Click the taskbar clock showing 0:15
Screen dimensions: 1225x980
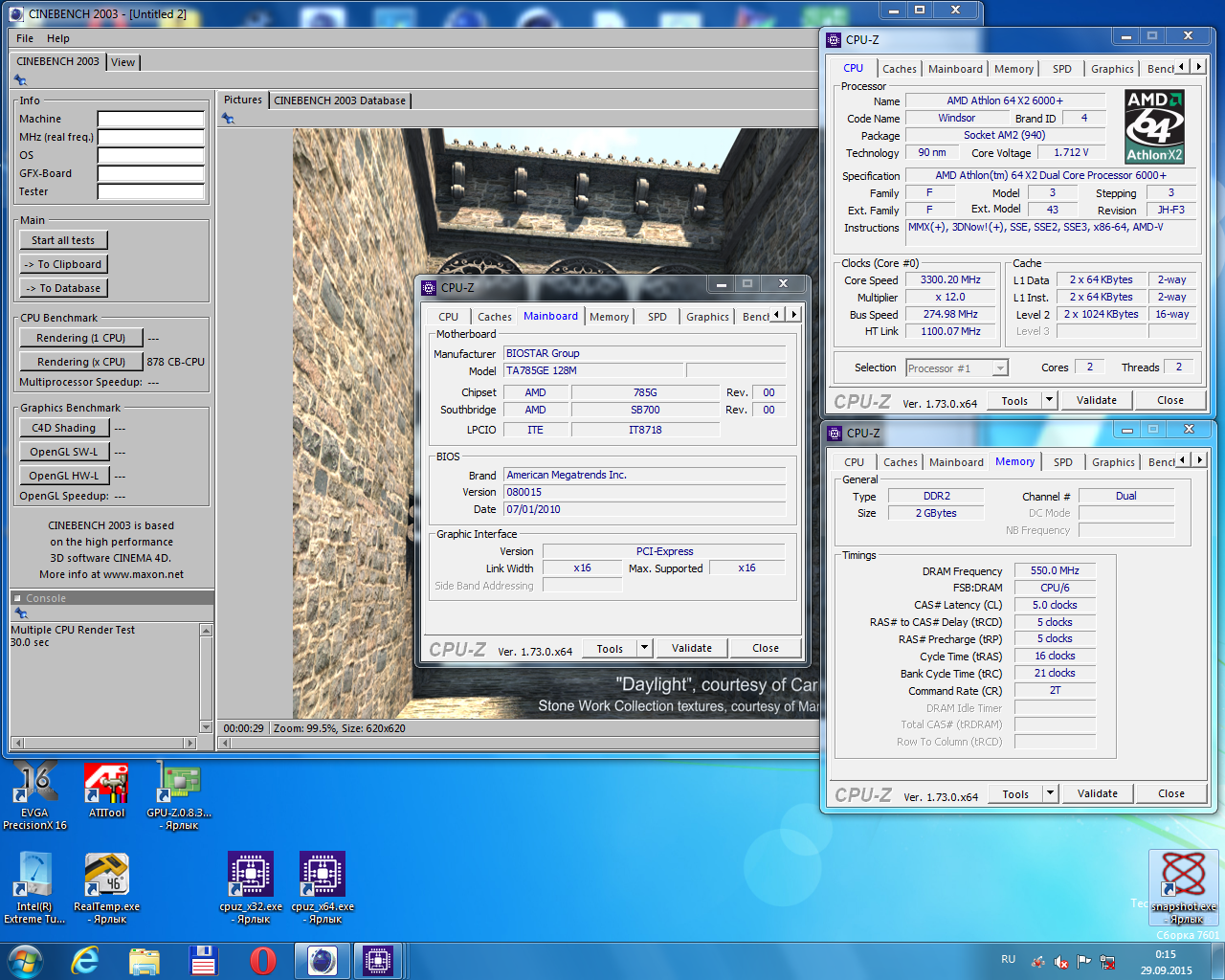1166,962
